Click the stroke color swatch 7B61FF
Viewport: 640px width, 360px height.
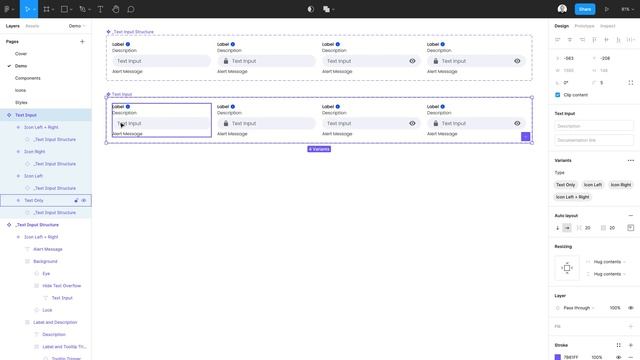(558, 357)
